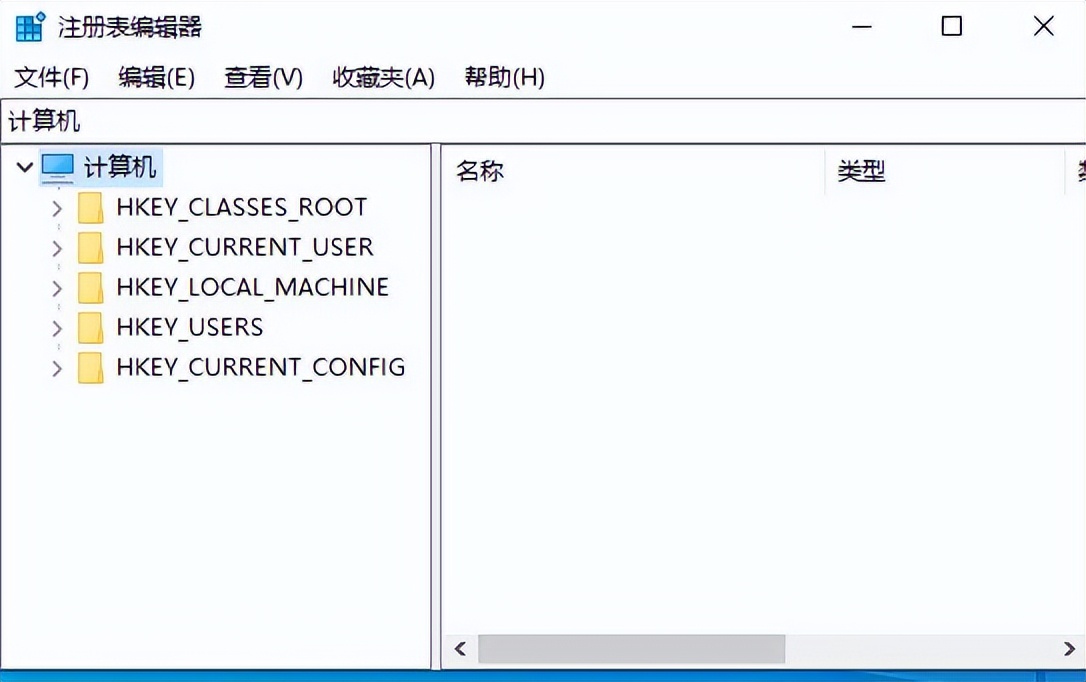
Task: Select the 计算机 root node
Action: [118, 166]
